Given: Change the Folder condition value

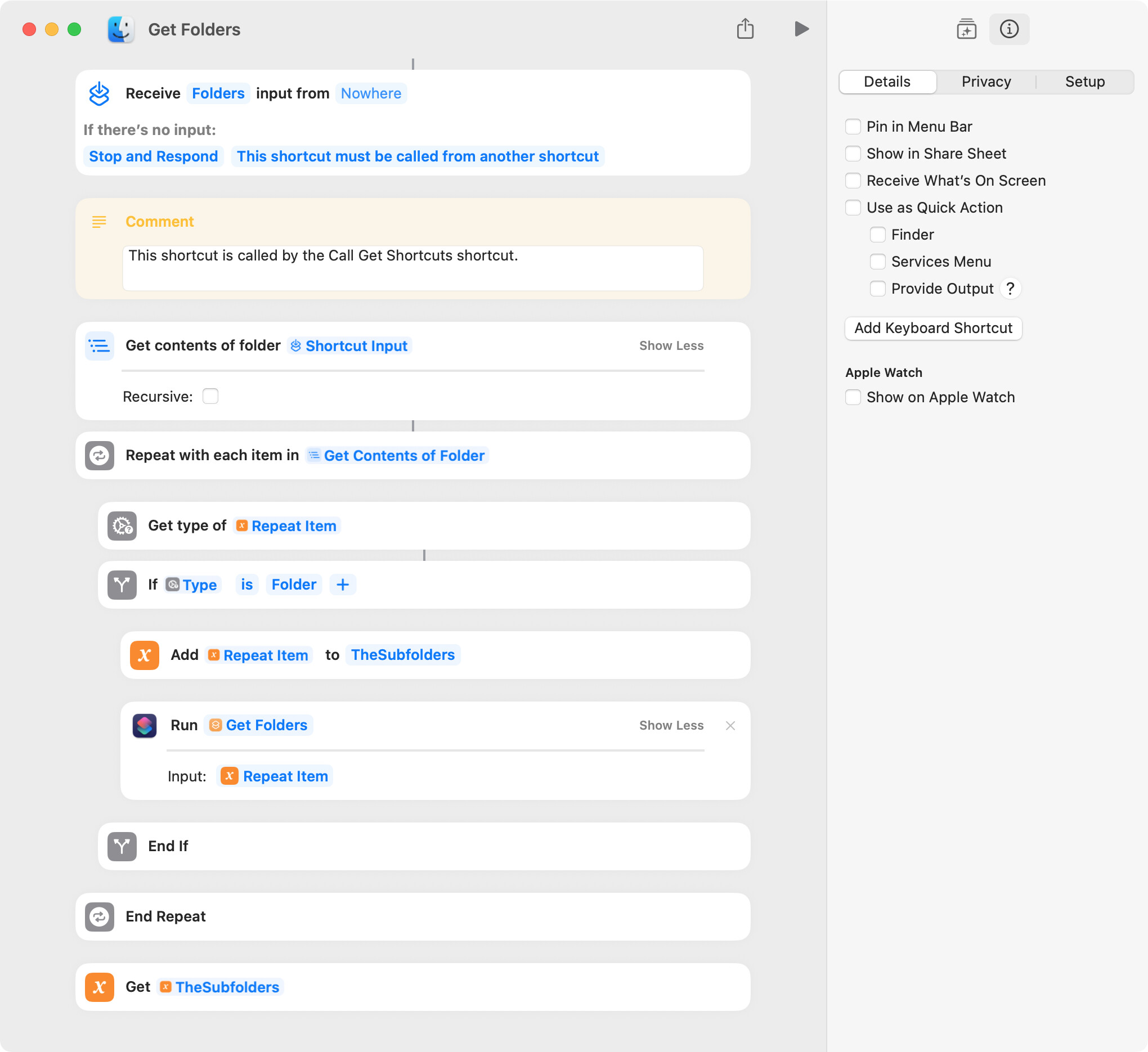Looking at the screenshot, I should tap(294, 585).
